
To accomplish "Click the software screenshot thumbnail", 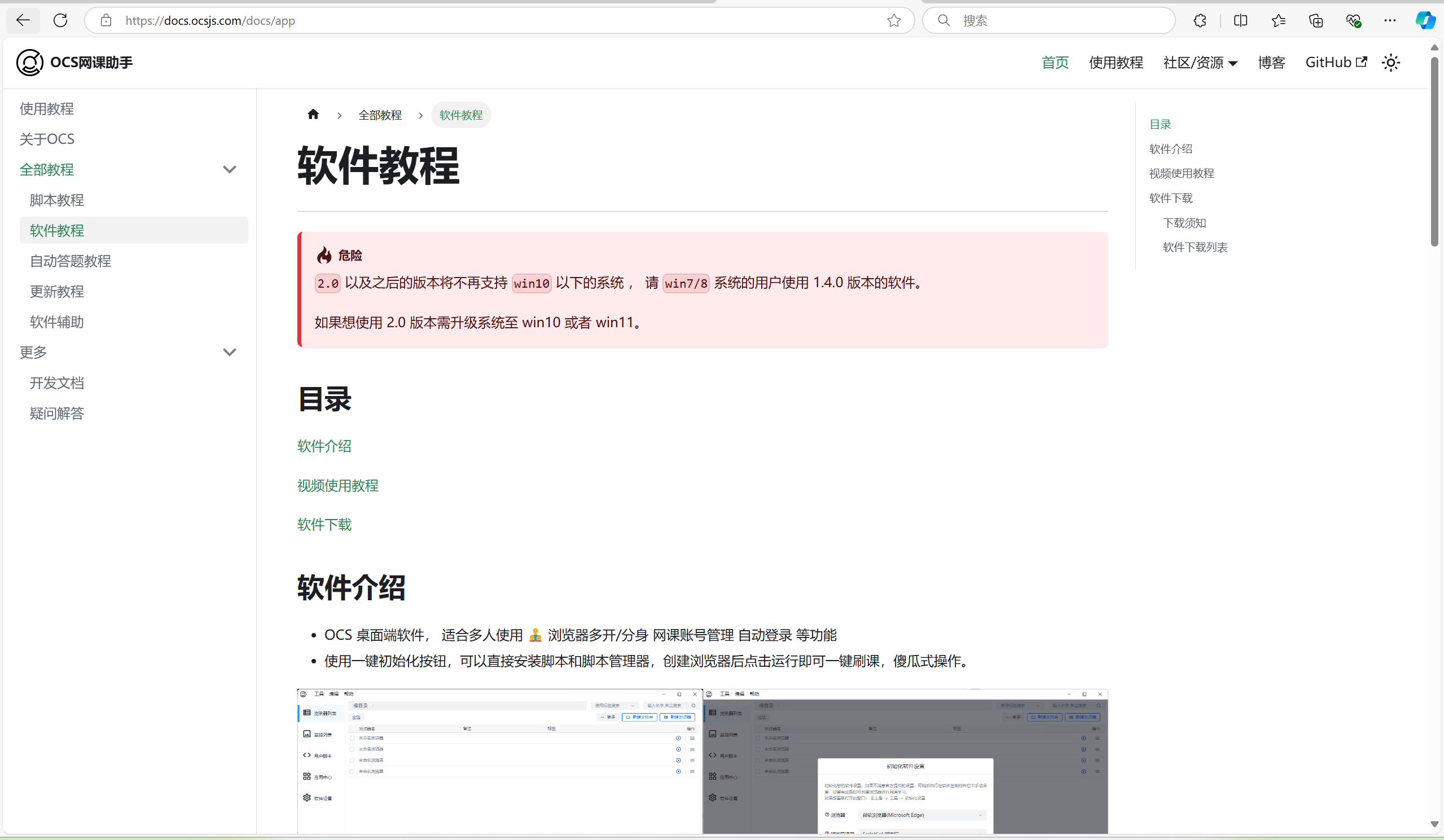I will [702, 761].
